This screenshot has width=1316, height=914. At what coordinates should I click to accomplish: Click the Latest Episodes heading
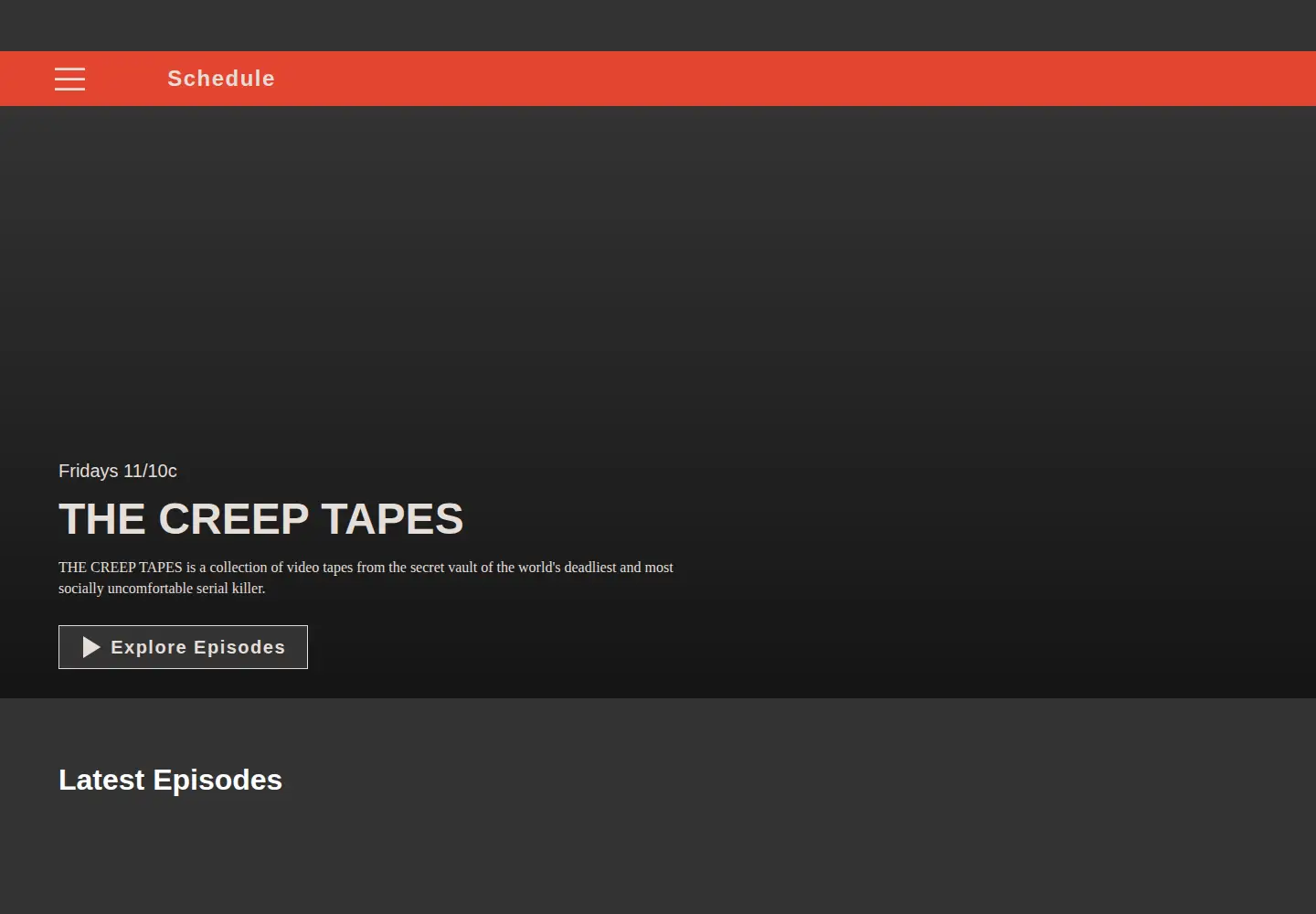click(170, 780)
